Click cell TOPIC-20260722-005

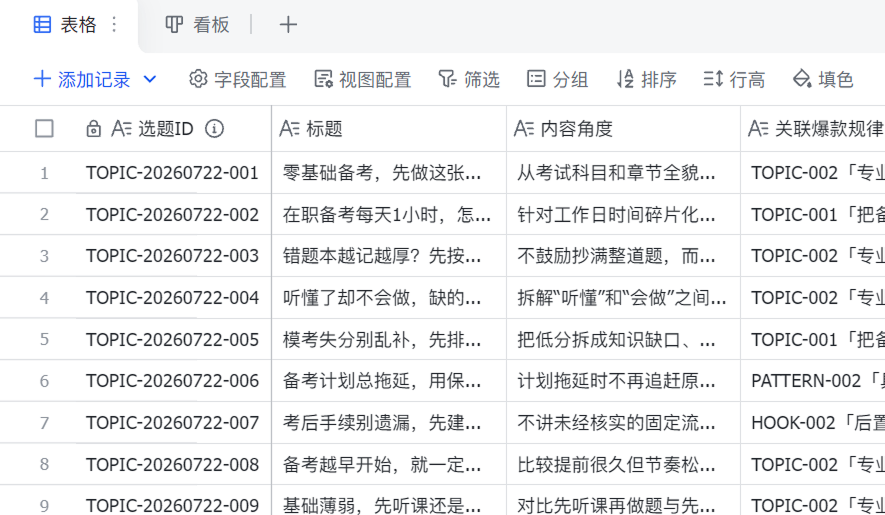172,339
